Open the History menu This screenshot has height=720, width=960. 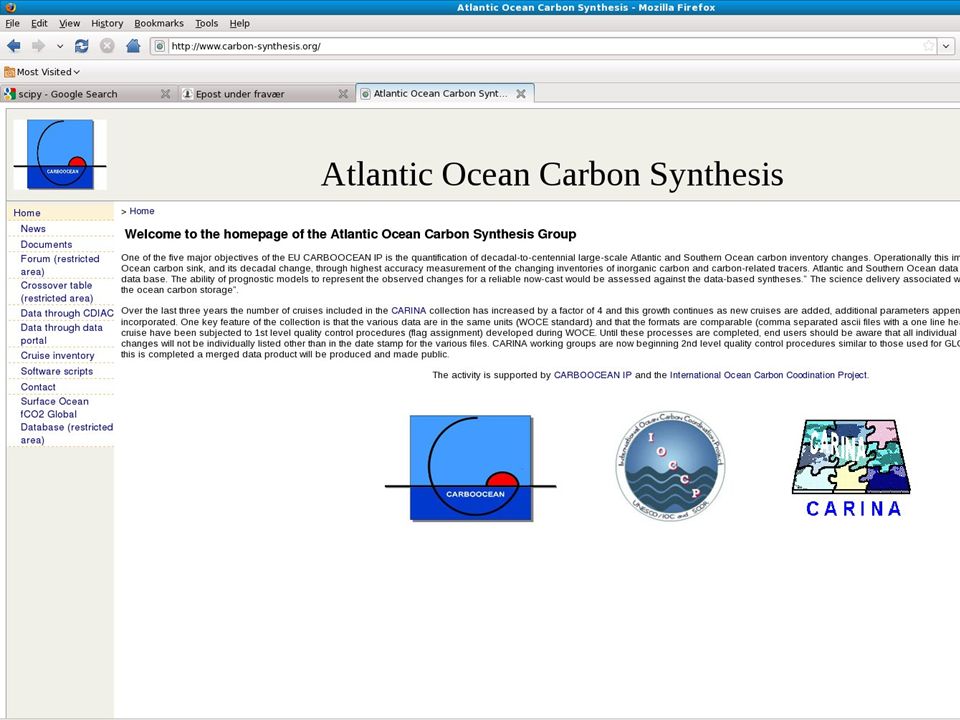(x=107, y=23)
